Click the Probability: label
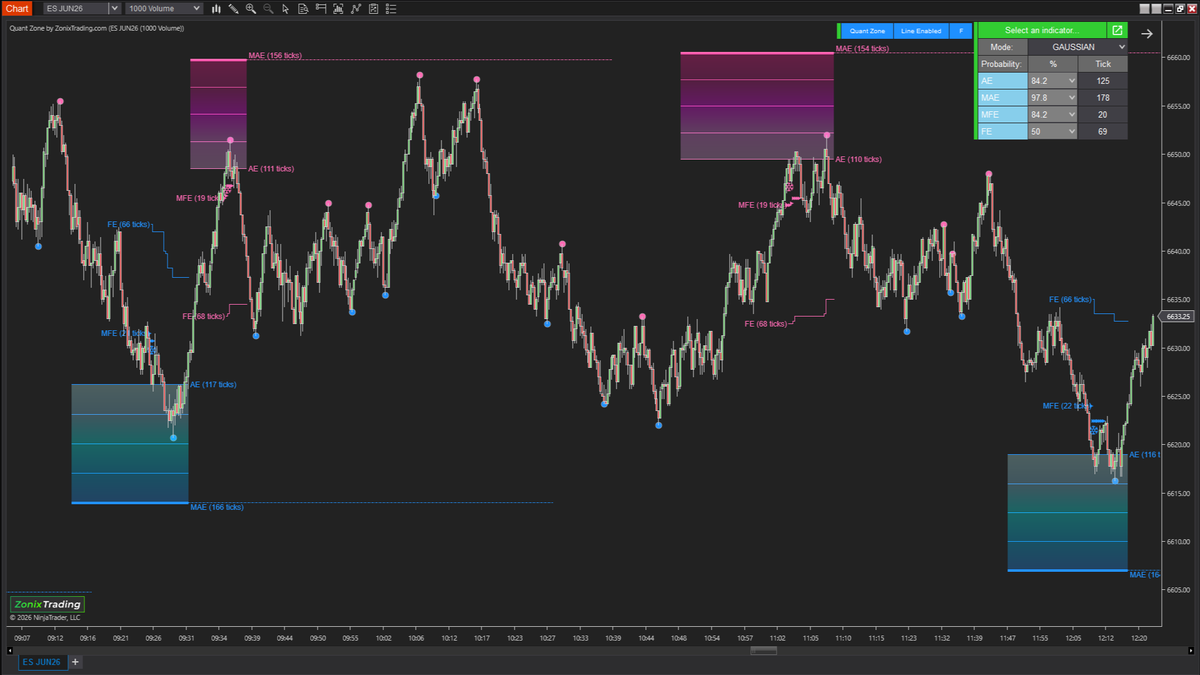 1003,64
